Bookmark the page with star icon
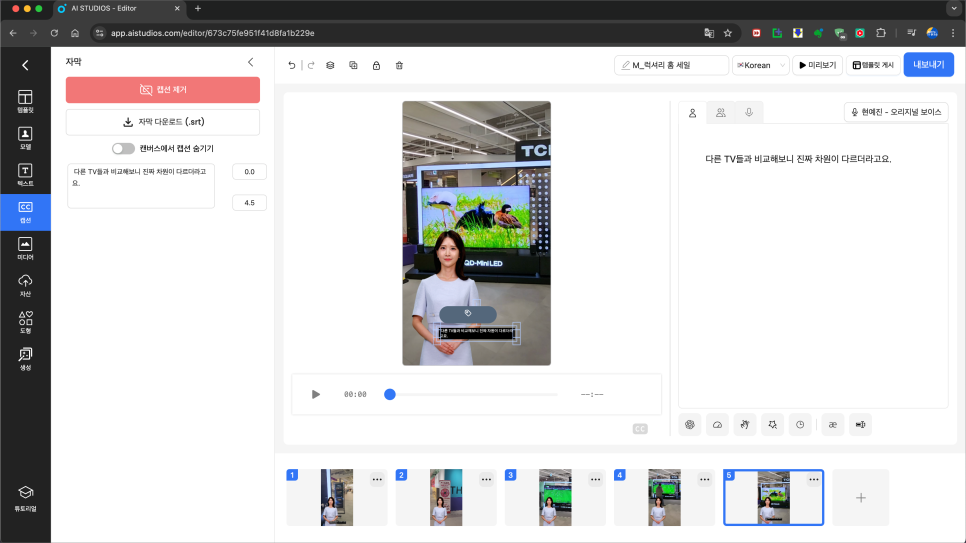 point(728,33)
